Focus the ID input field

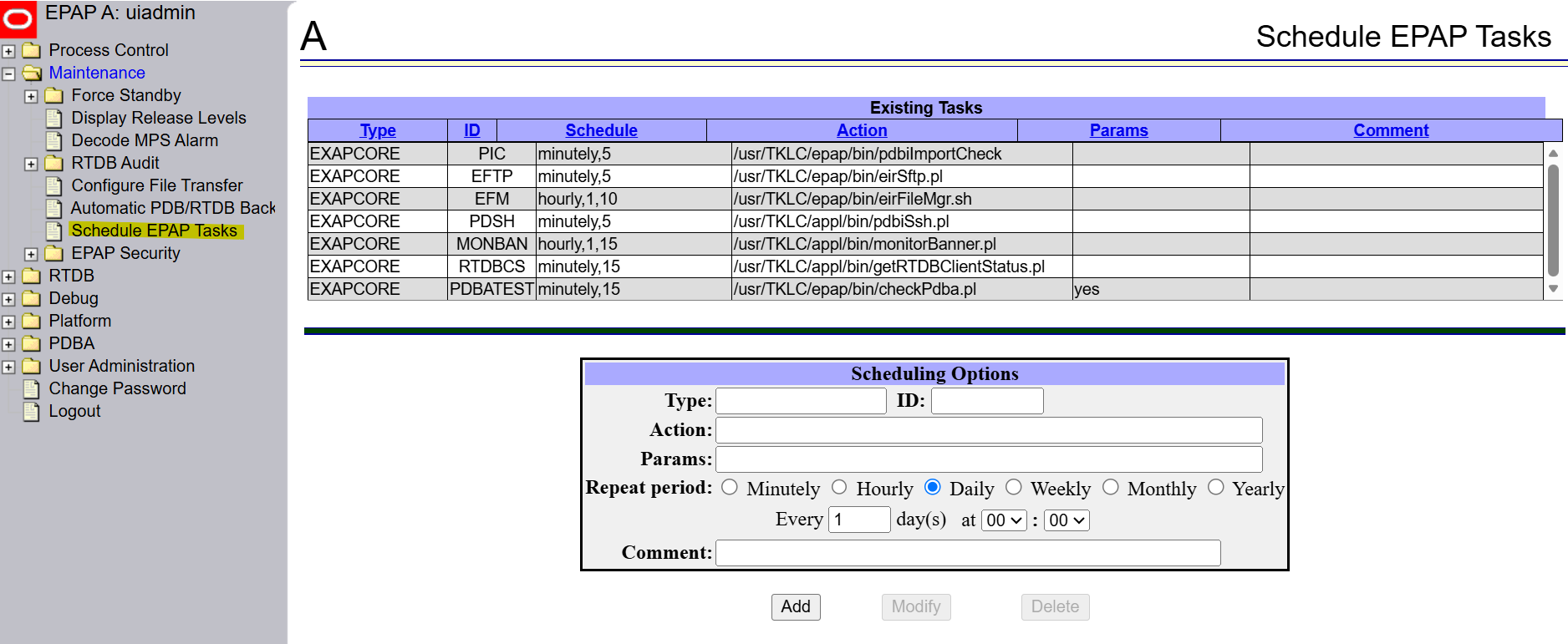(987, 401)
